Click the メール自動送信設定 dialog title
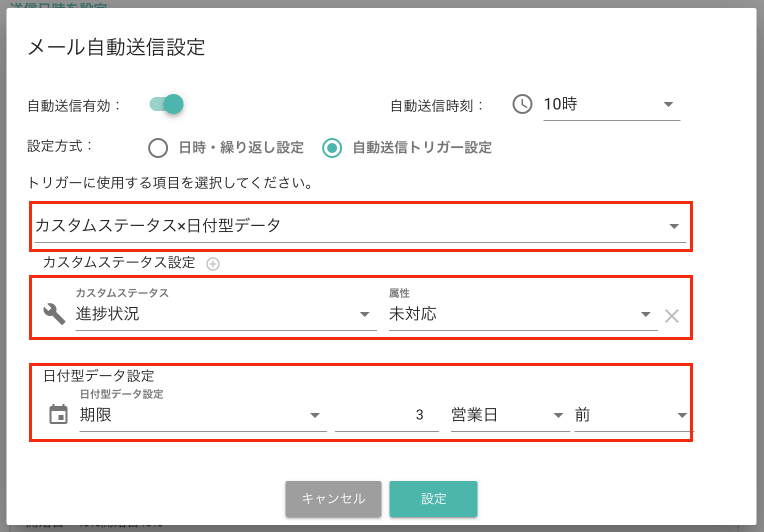 point(116,48)
